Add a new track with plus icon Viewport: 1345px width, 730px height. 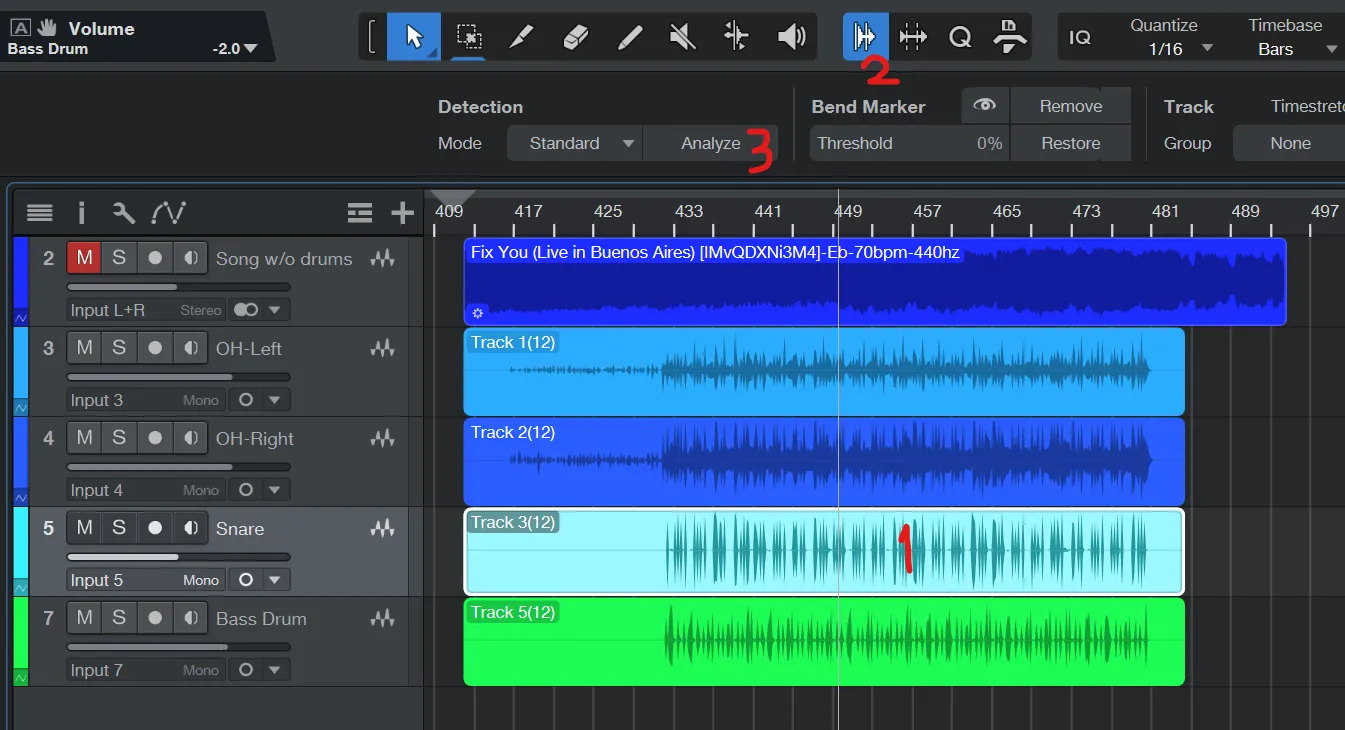coord(402,212)
